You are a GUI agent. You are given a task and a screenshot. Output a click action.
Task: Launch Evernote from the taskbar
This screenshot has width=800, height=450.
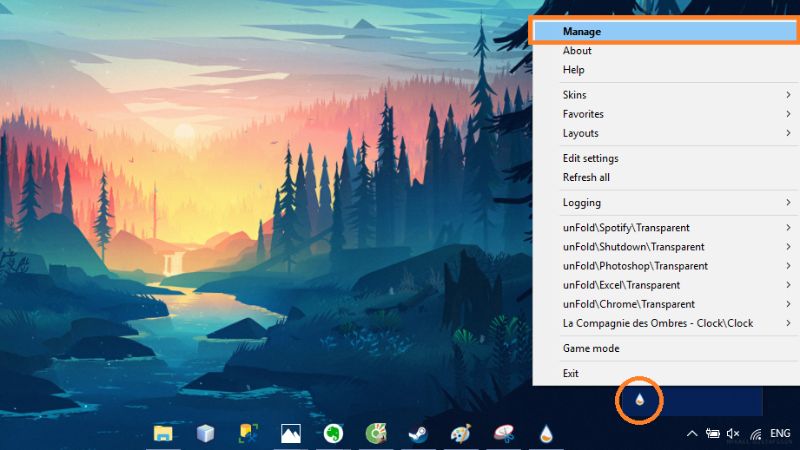tap(333, 434)
